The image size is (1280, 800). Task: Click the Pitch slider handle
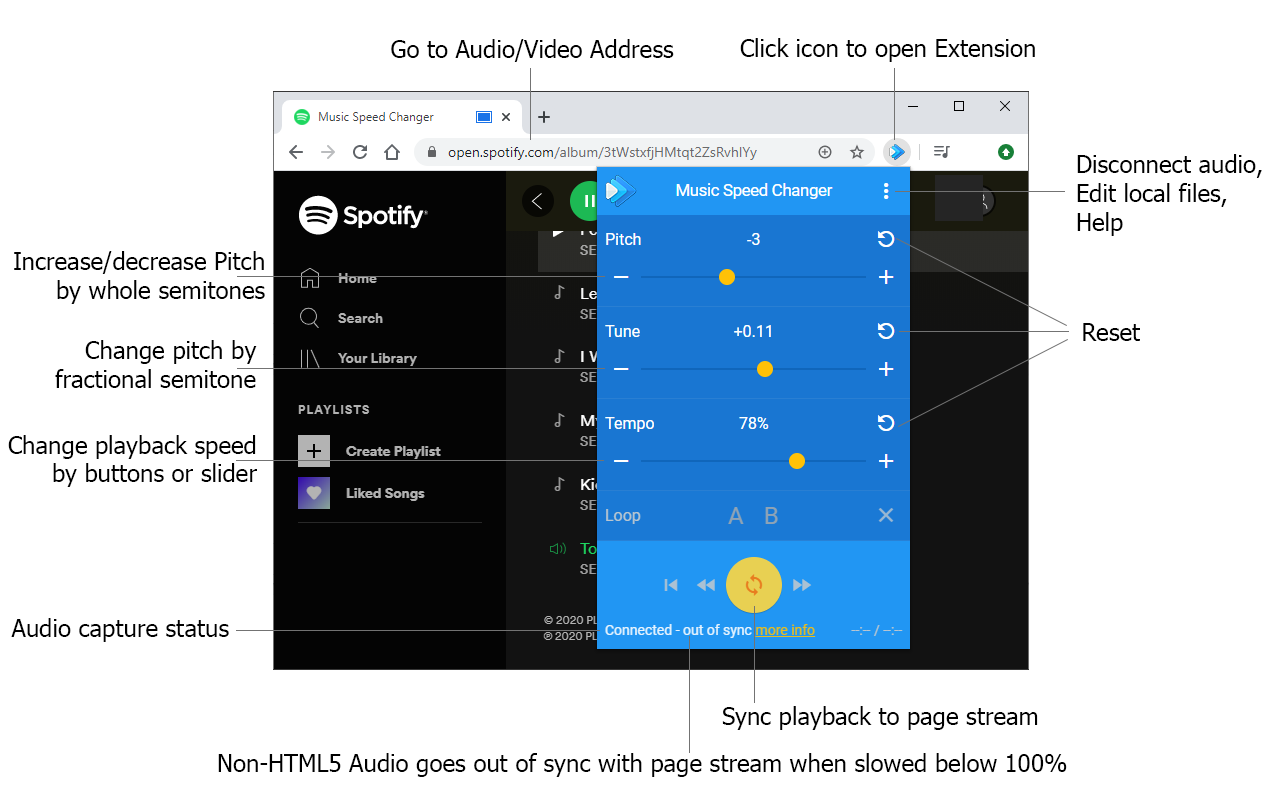point(727,277)
